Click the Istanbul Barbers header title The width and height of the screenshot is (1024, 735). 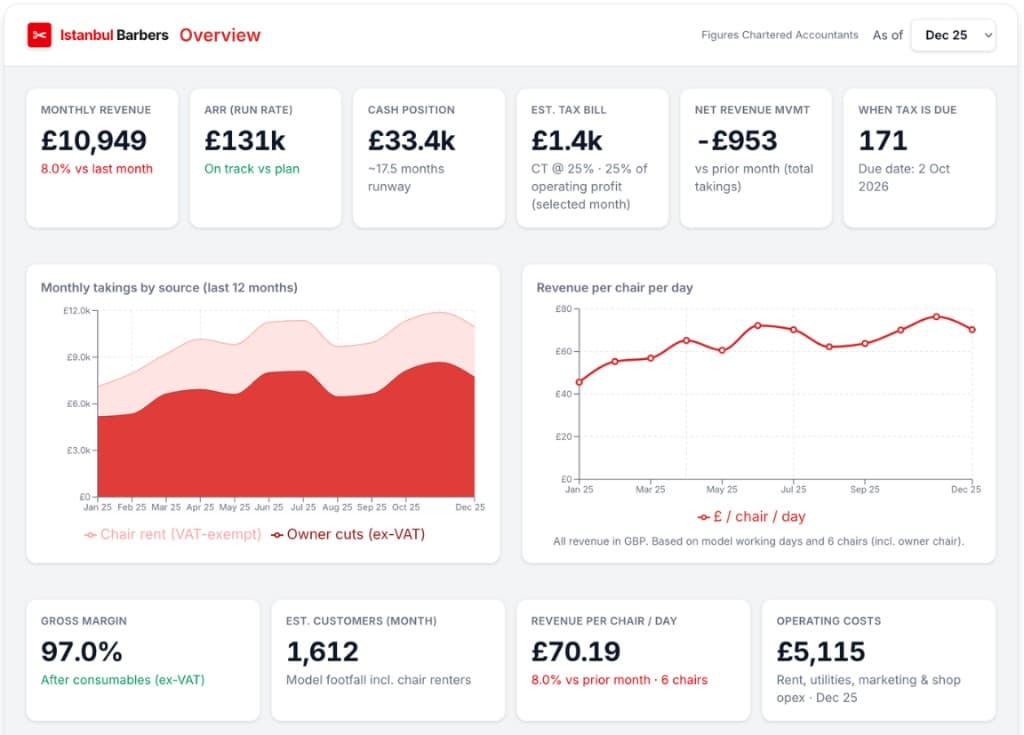tap(114, 34)
